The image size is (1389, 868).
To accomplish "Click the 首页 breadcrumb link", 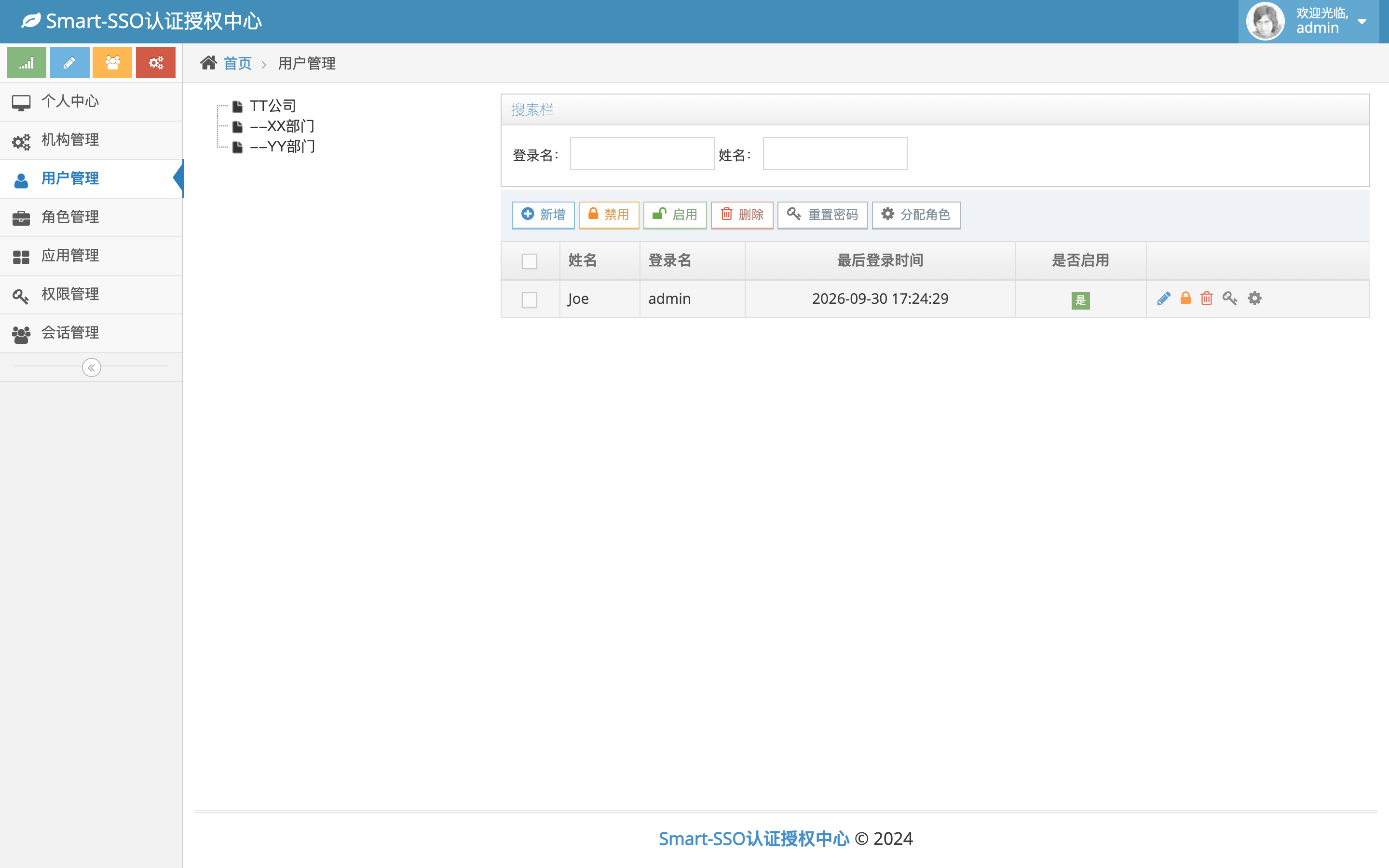I will [x=238, y=63].
